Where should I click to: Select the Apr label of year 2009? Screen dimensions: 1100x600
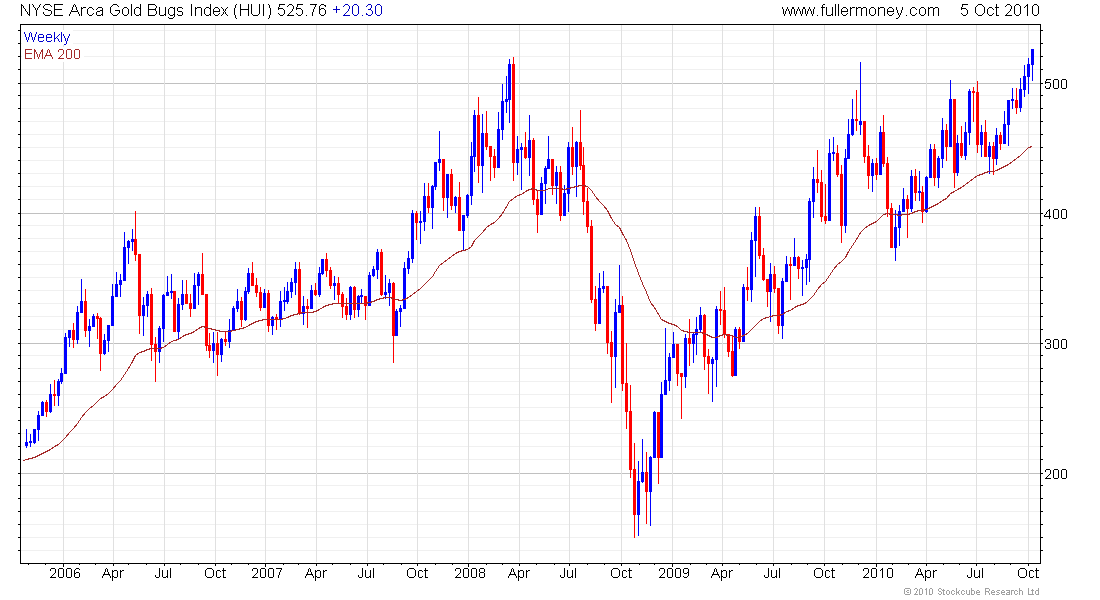pos(721,574)
